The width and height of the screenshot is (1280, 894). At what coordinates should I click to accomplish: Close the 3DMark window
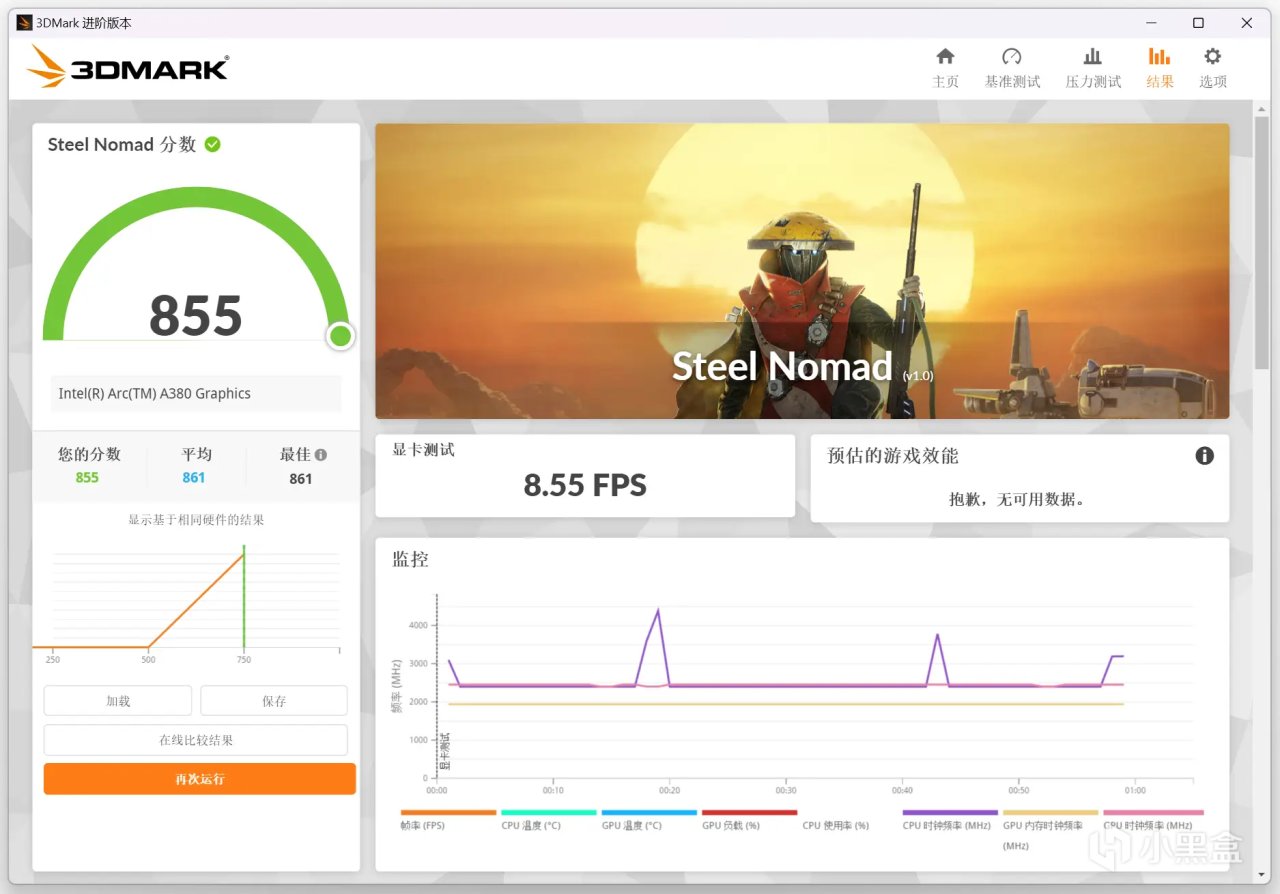tap(1246, 23)
